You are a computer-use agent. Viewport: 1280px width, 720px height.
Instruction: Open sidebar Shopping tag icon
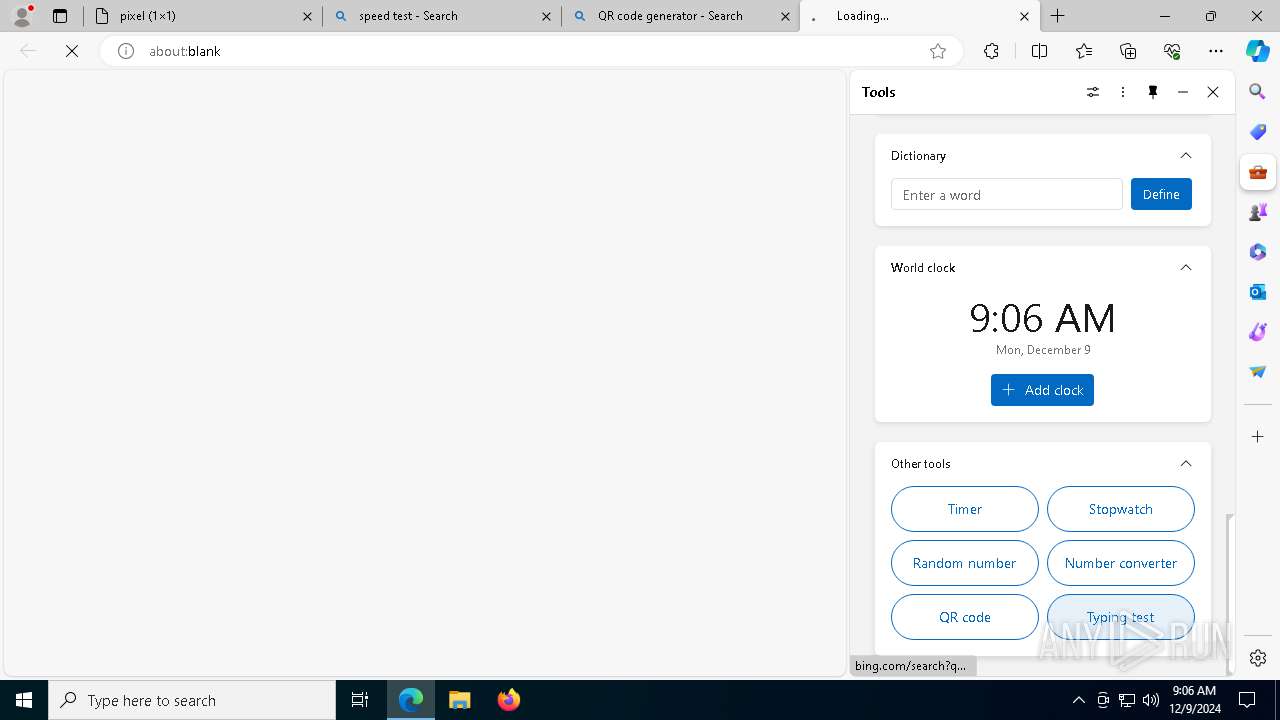coord(1258,132)
